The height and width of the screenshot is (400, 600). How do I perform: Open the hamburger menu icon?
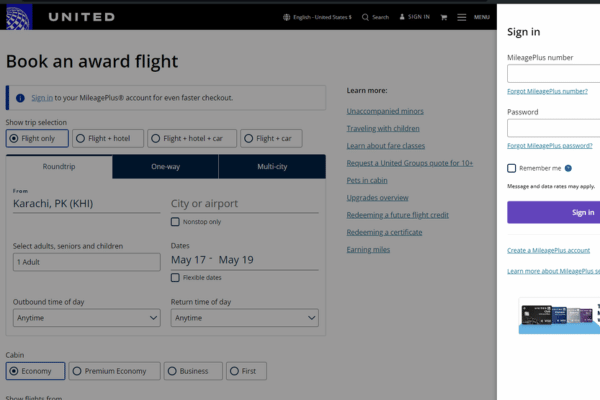pos(462,17)
